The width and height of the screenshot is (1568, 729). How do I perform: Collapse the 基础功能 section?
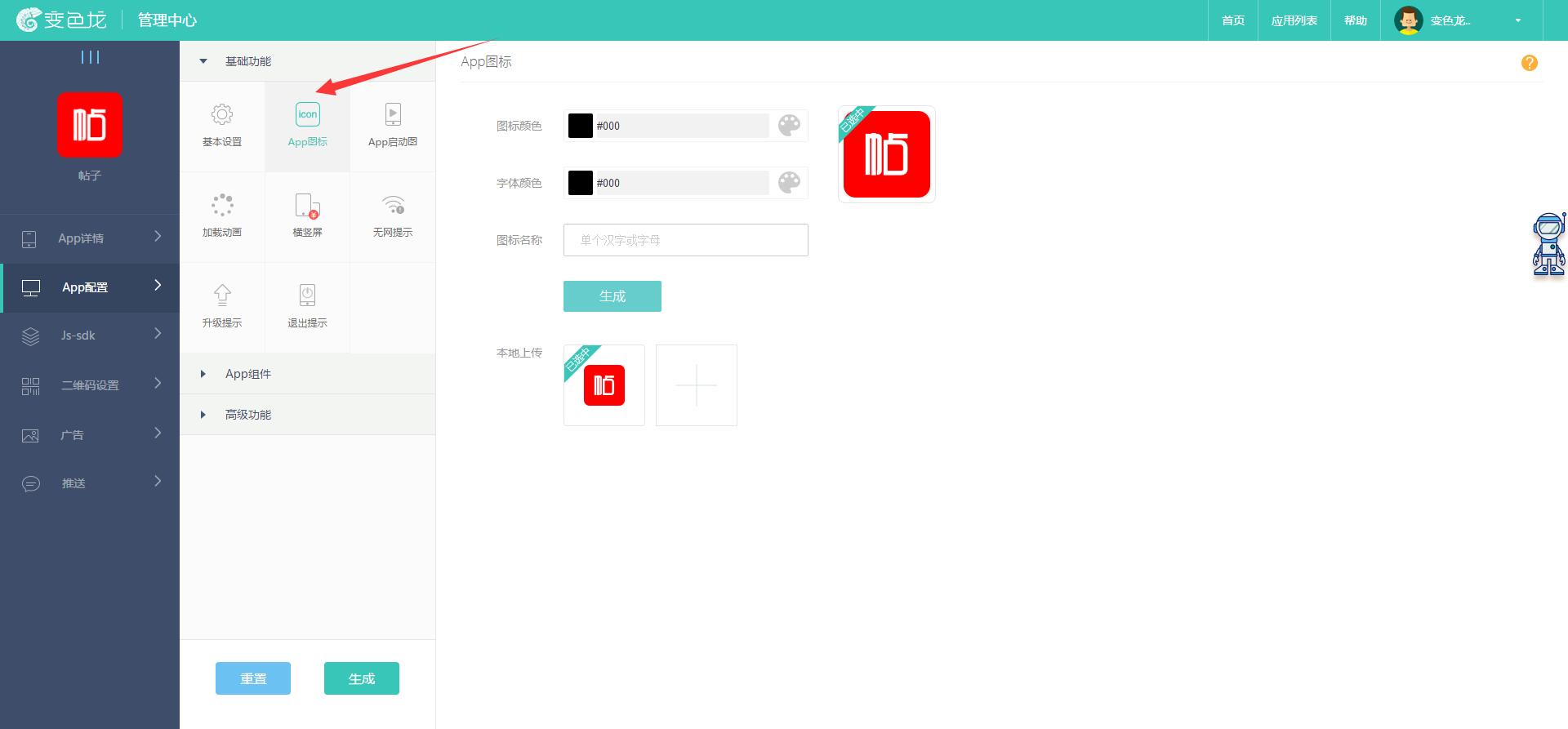tap(203, 61)
